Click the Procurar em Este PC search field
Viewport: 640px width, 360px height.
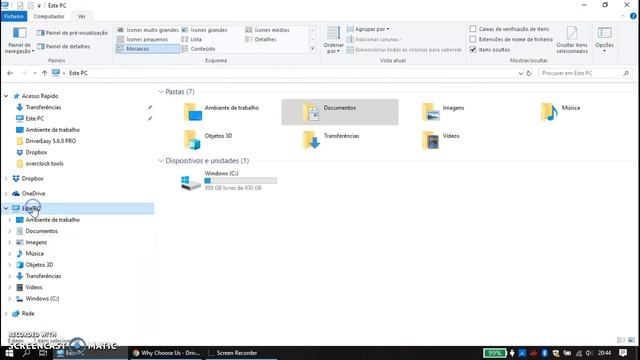(585, 73)
